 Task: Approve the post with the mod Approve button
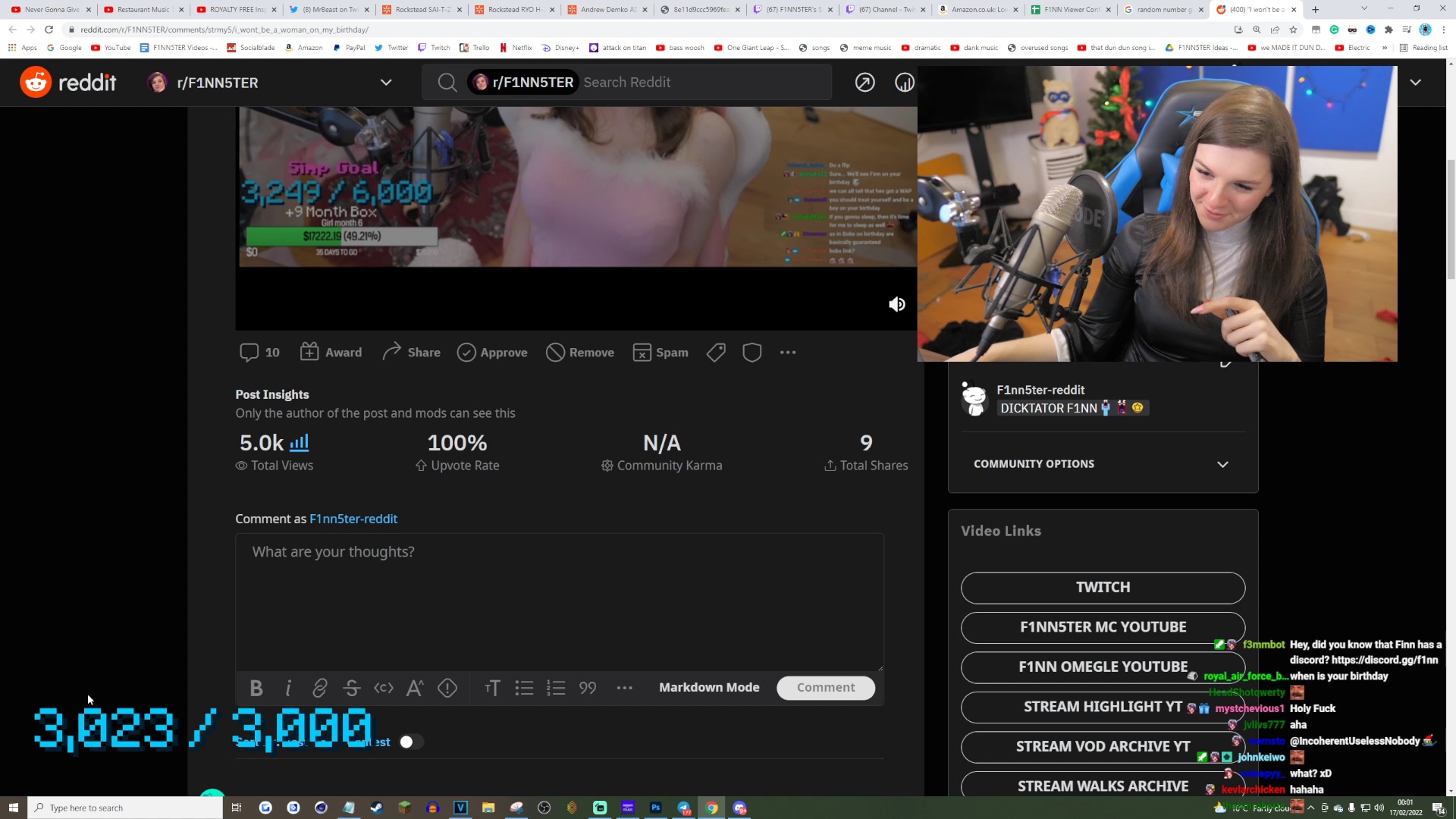pos(492,353)
